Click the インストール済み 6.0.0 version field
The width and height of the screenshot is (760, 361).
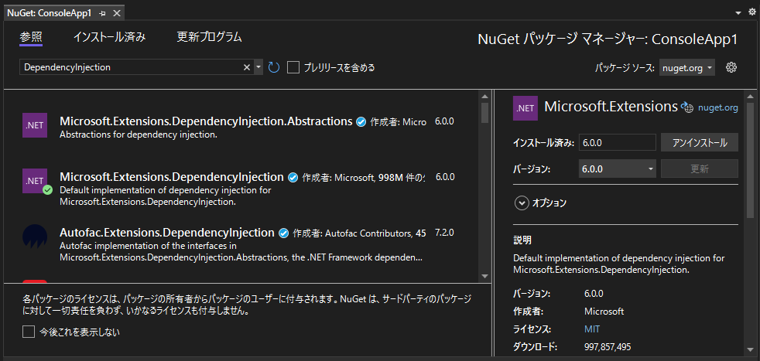pos(617,143)
